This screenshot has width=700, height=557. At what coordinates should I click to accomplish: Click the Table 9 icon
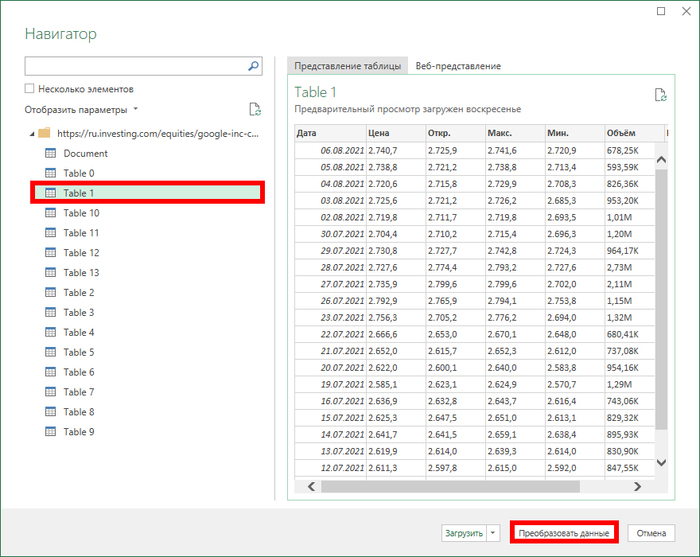coord(50,432)
